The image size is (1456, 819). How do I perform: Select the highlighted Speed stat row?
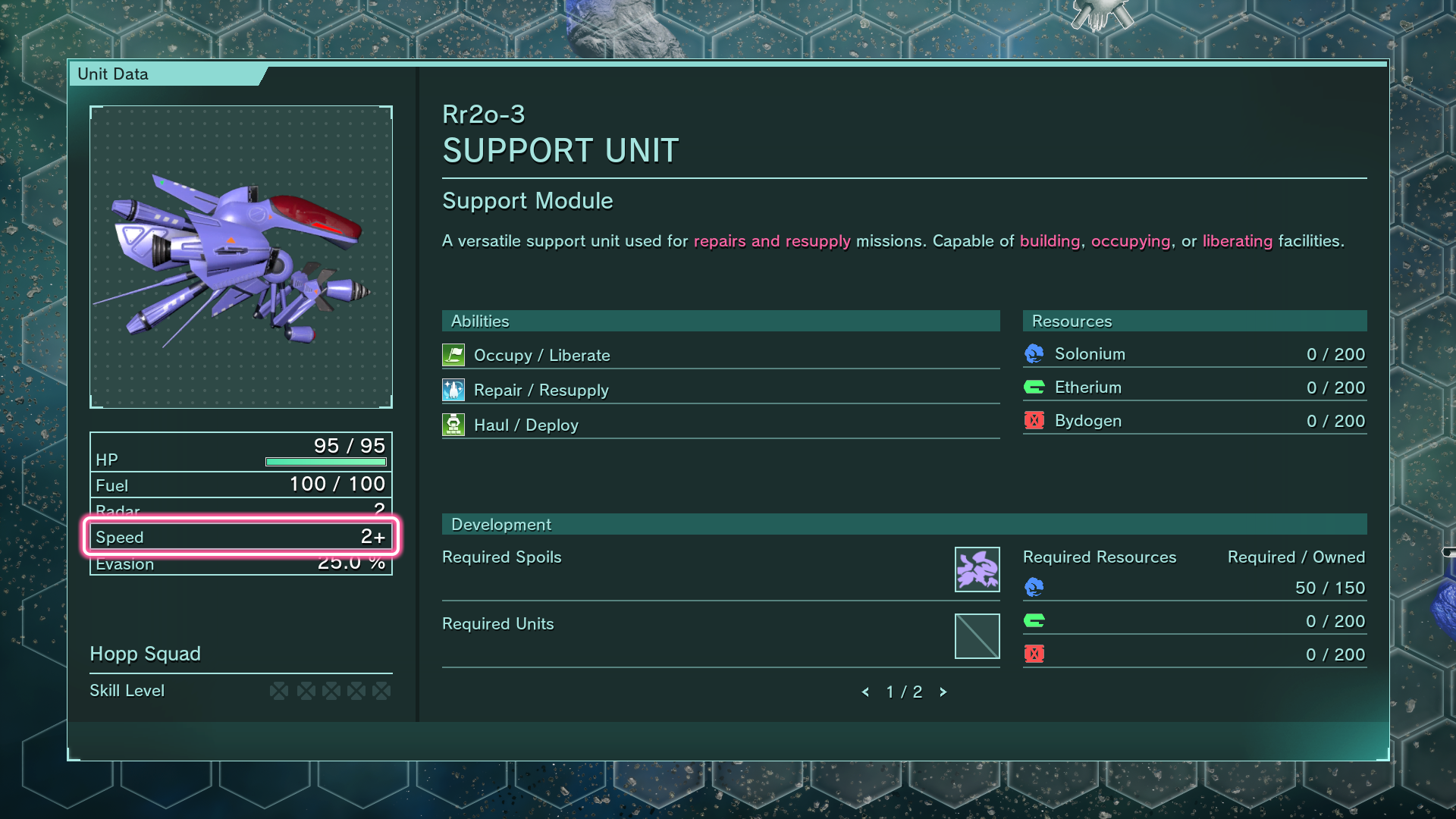click(241, 537)
